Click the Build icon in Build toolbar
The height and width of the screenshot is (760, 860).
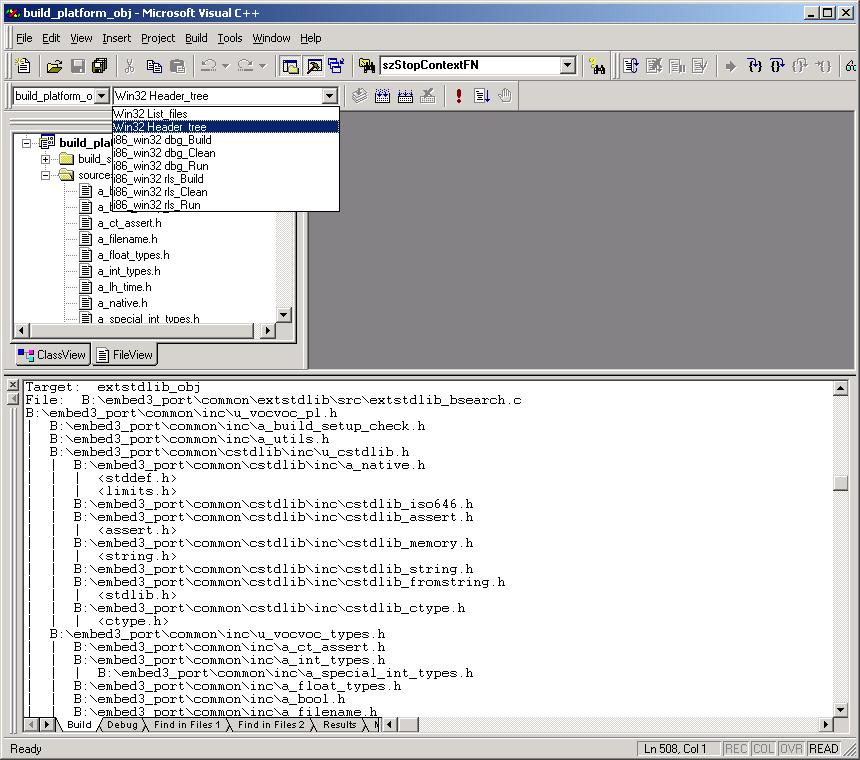pyautogui.click(x=382, y=96)
